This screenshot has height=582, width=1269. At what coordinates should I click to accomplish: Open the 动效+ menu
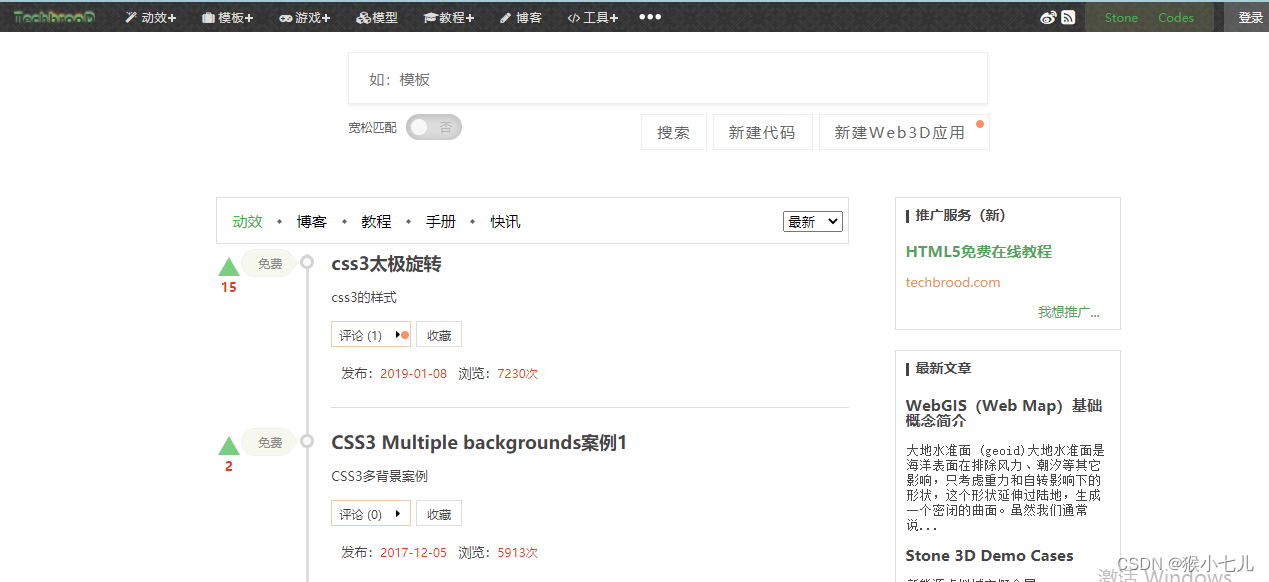[150, 17]
